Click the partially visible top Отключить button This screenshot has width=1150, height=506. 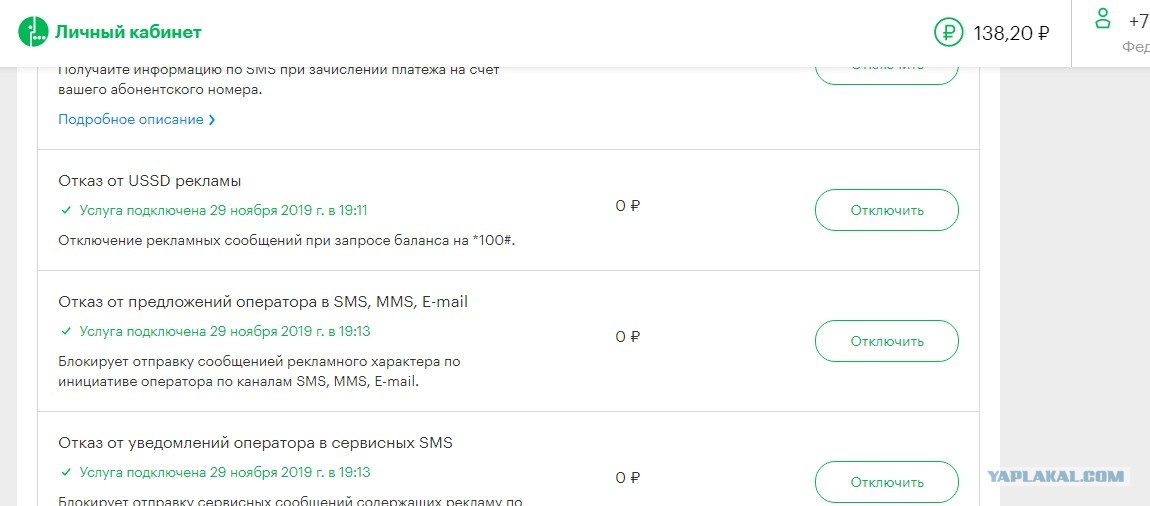(887, 76)
